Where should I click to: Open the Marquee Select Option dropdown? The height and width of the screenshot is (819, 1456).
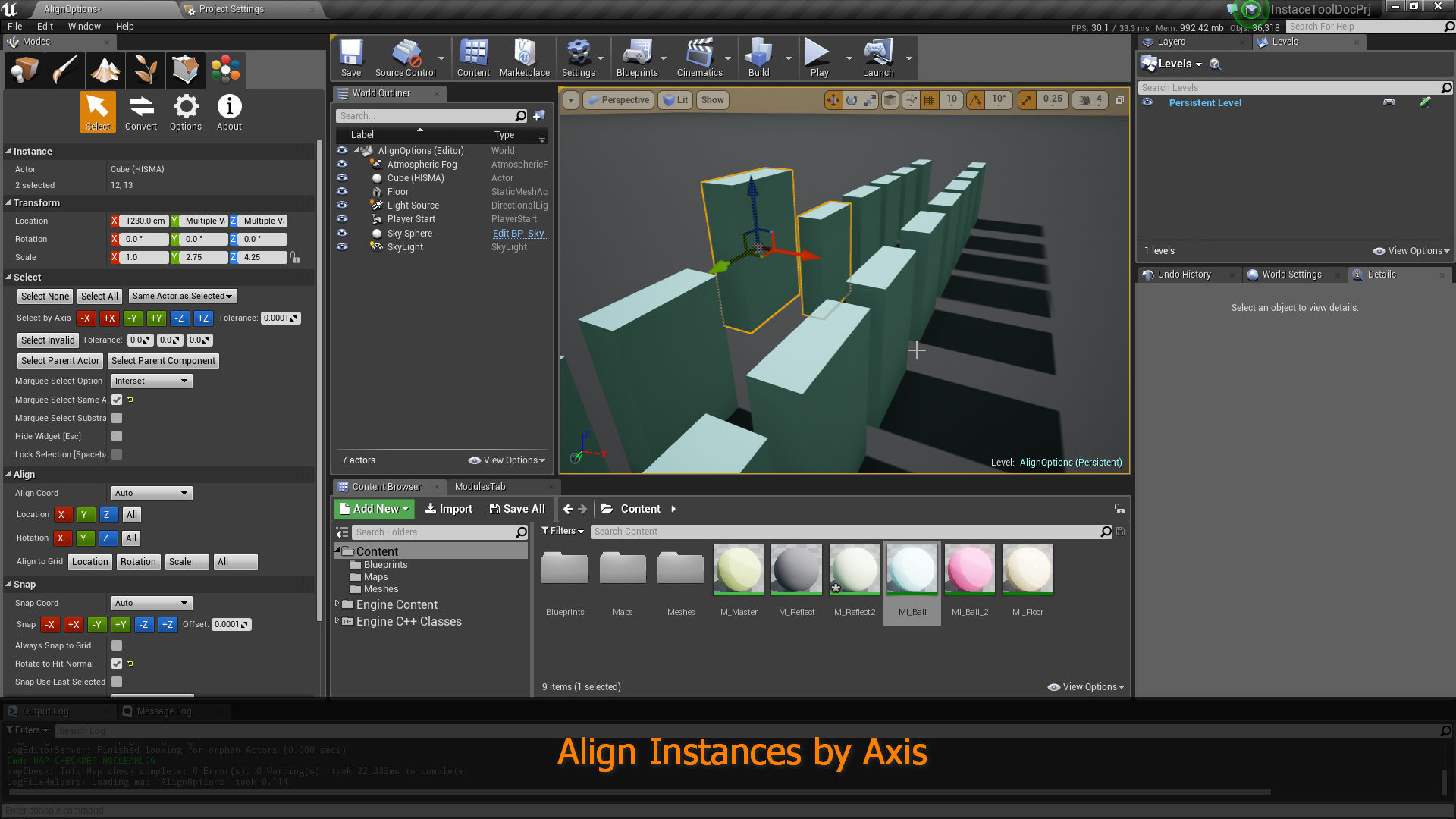pyautogui.click(x=151, y=381)
